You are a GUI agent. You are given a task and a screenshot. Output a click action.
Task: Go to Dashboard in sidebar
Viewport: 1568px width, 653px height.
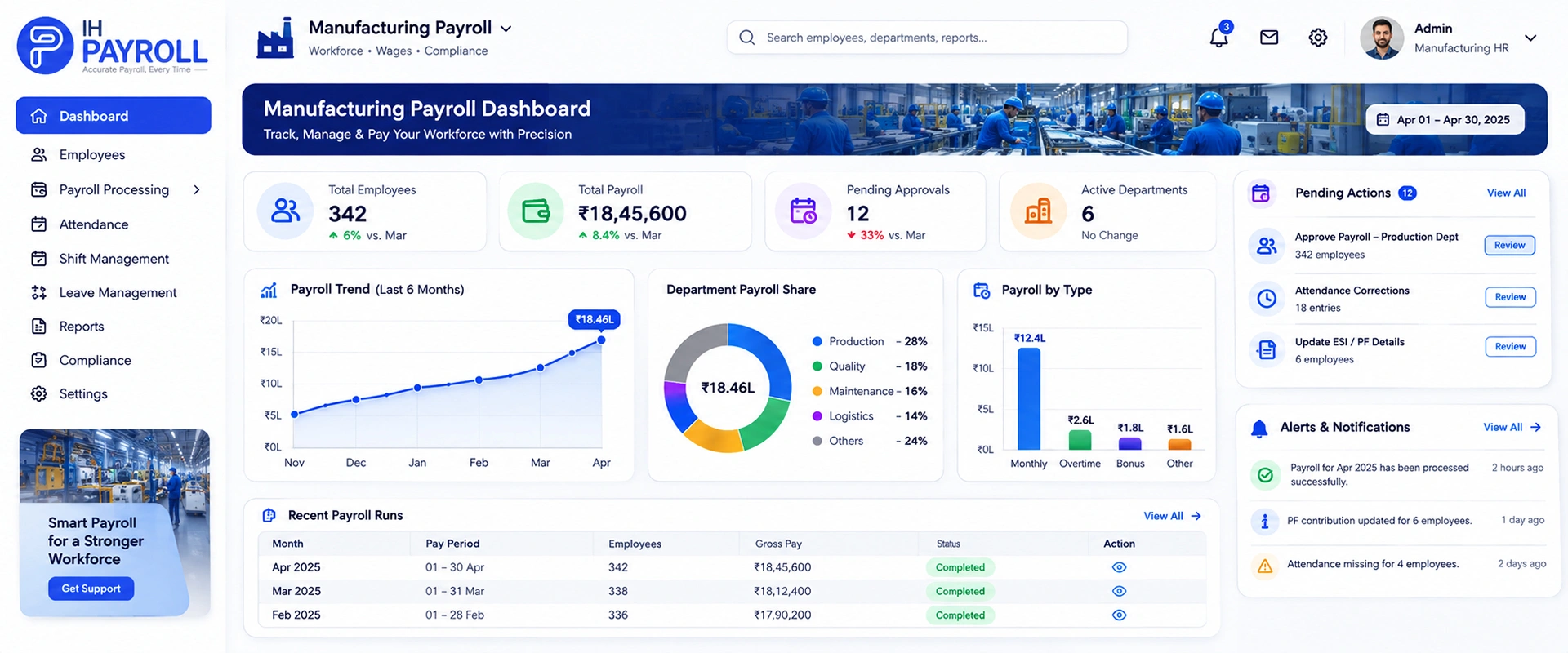[114, 116]
